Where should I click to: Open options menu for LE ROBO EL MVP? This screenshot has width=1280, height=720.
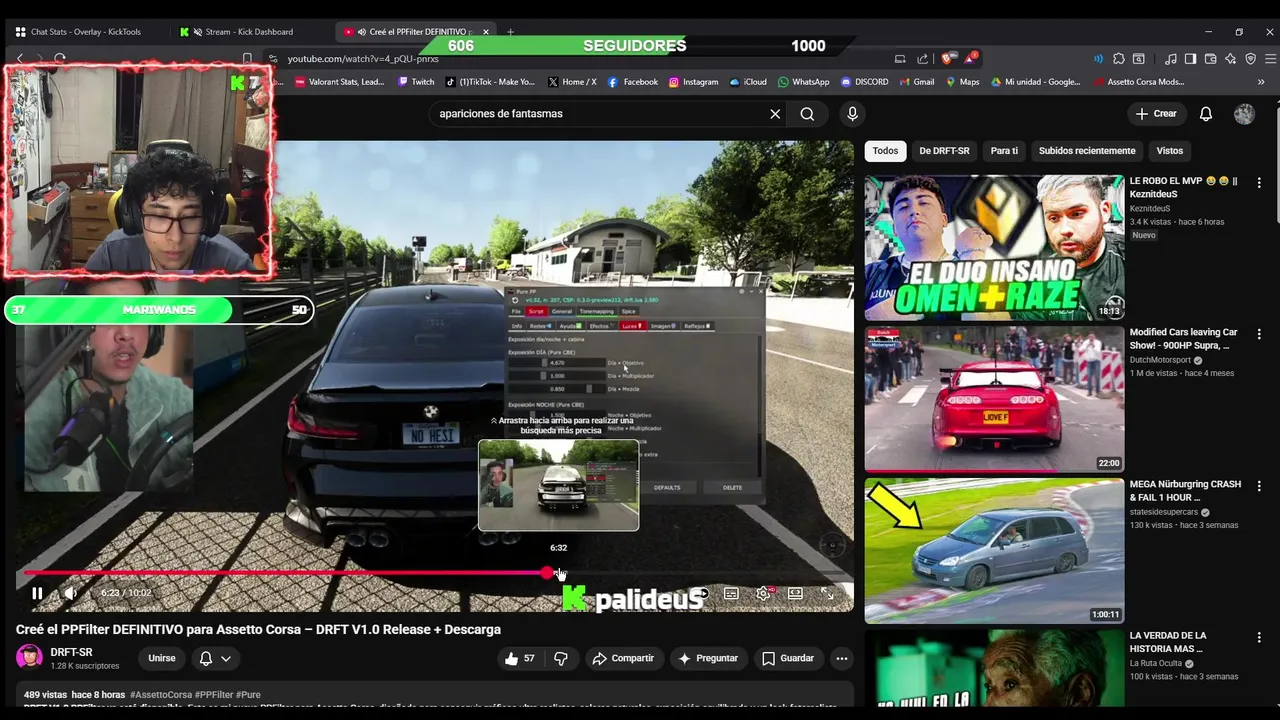click(x=1259, y=183)
